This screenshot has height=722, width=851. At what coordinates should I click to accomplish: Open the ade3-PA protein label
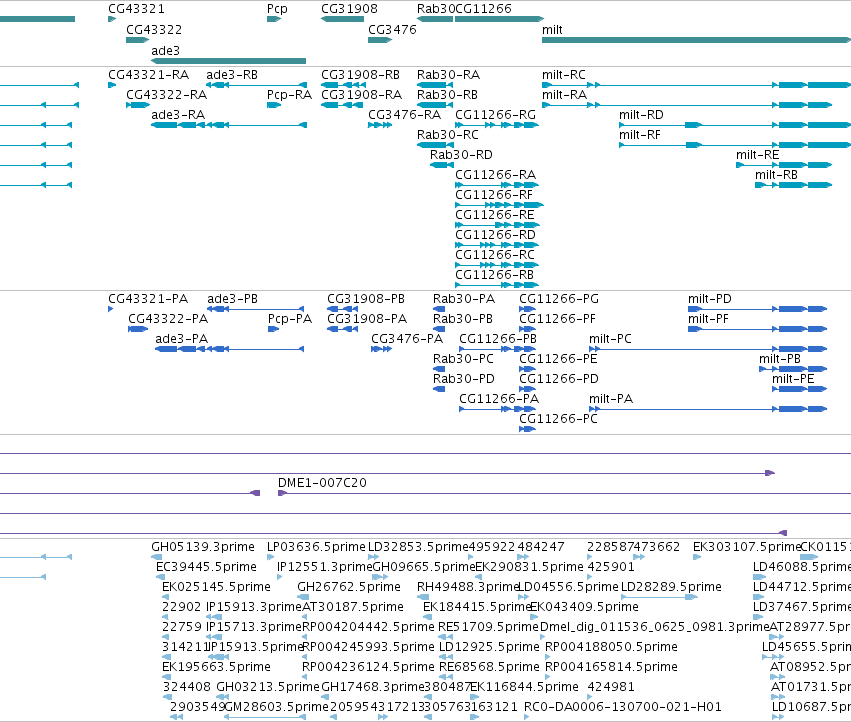(x=181, y=339)
